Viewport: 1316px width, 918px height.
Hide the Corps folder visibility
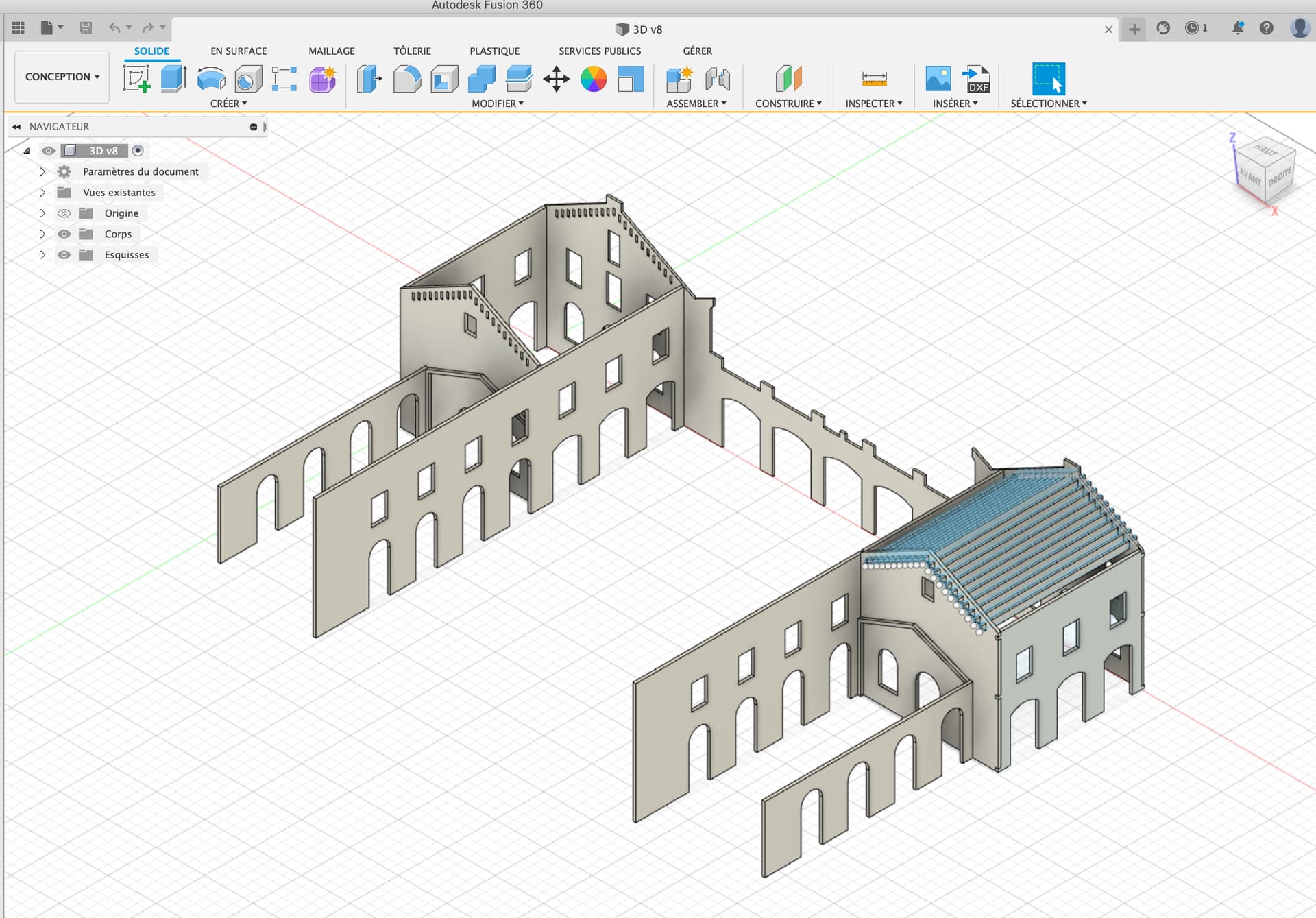64,234
